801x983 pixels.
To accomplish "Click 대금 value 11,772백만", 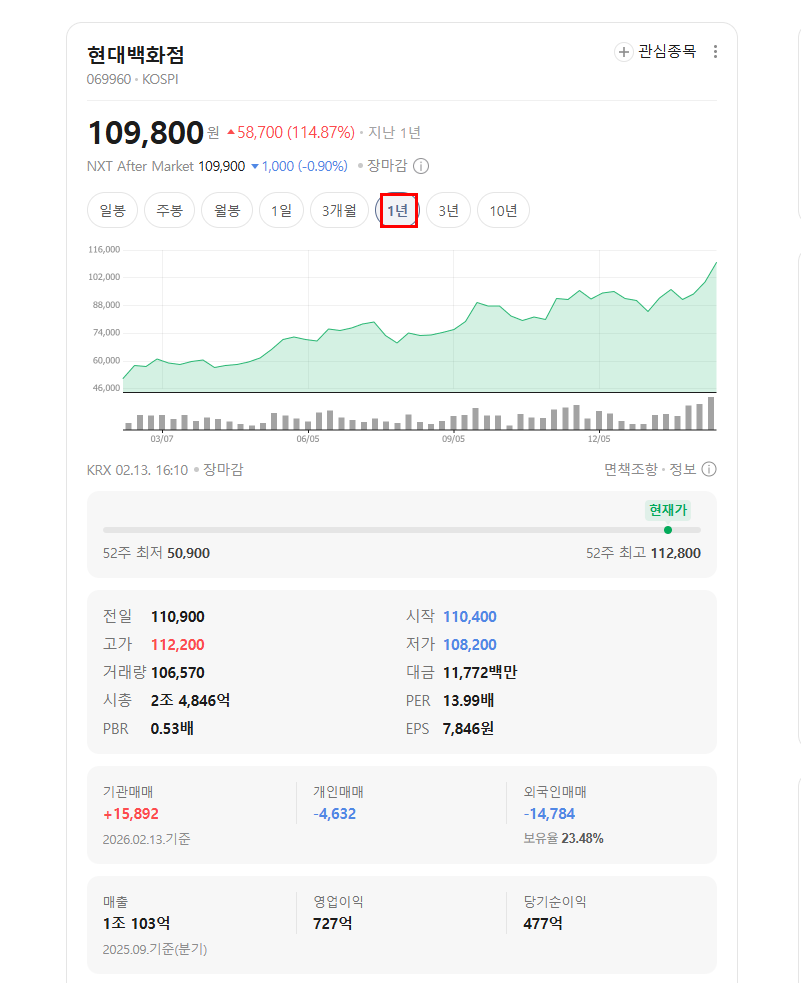I will click(479, 673).
